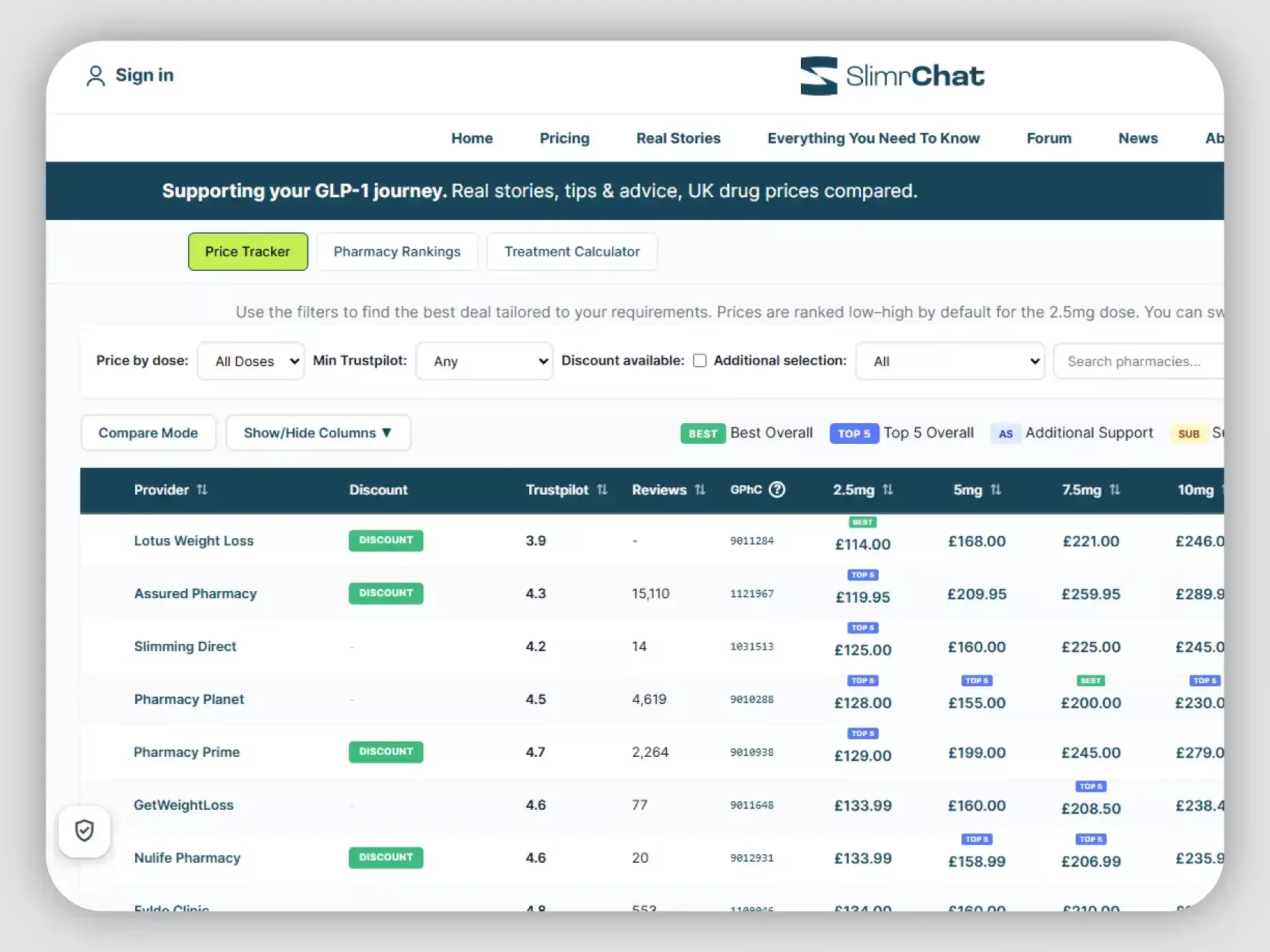Viewport: 1270px width, 952px height.
Task: Click the £114.00 2.5mg price for Lotus
Action: click(x=863, y=545)
